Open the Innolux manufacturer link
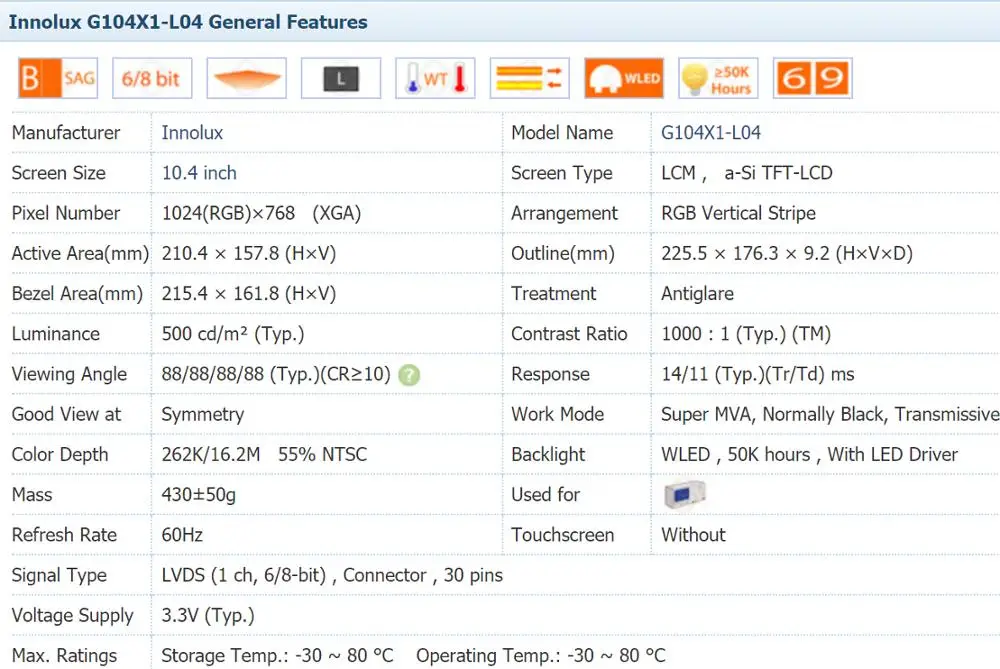 (192, 133)
